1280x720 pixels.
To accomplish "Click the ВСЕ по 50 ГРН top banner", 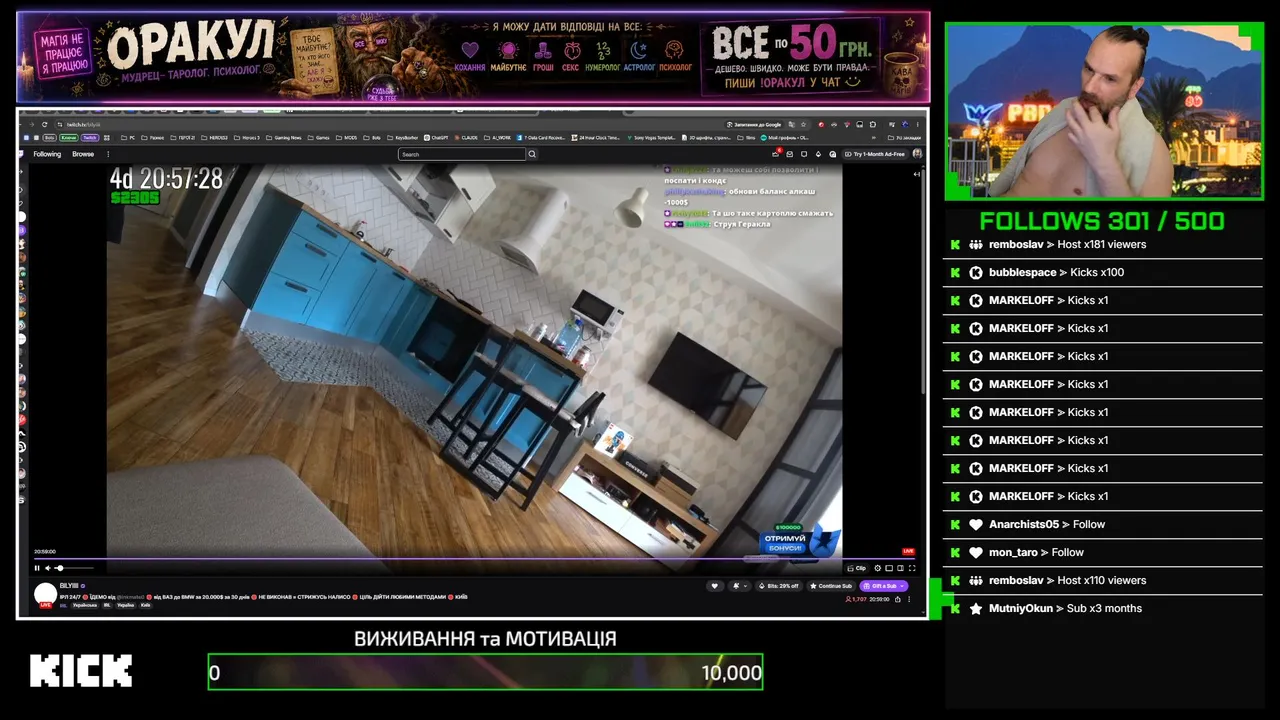I will click(790, 58).
